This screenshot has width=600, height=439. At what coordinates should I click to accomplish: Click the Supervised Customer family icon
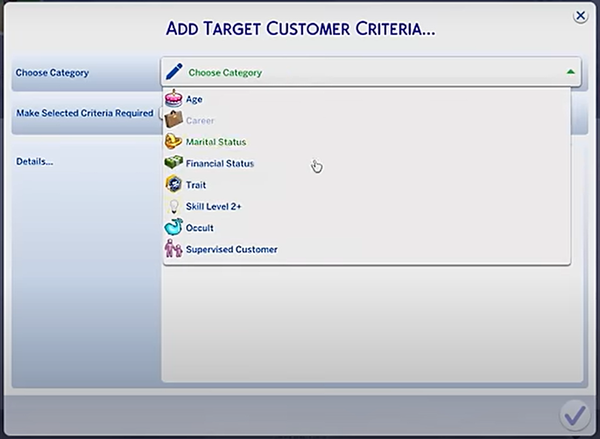[174, 249]
